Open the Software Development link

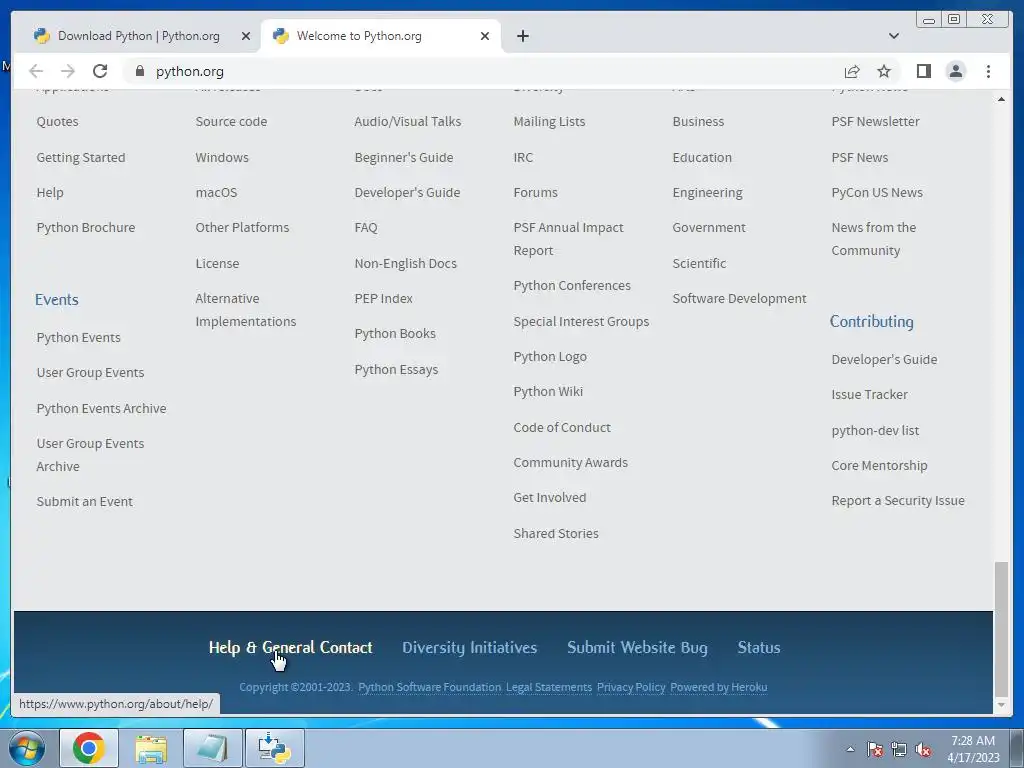tap(739, 298)
